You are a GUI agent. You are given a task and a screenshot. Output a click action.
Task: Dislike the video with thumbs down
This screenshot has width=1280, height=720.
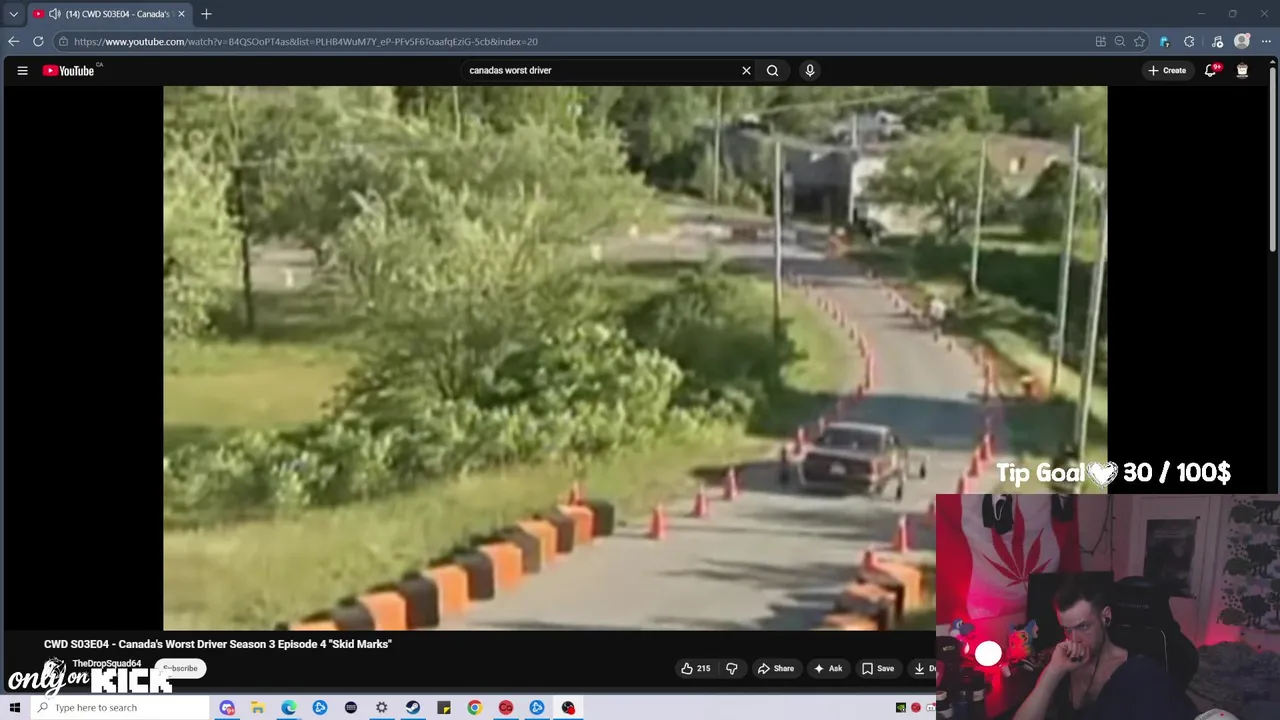731,668
